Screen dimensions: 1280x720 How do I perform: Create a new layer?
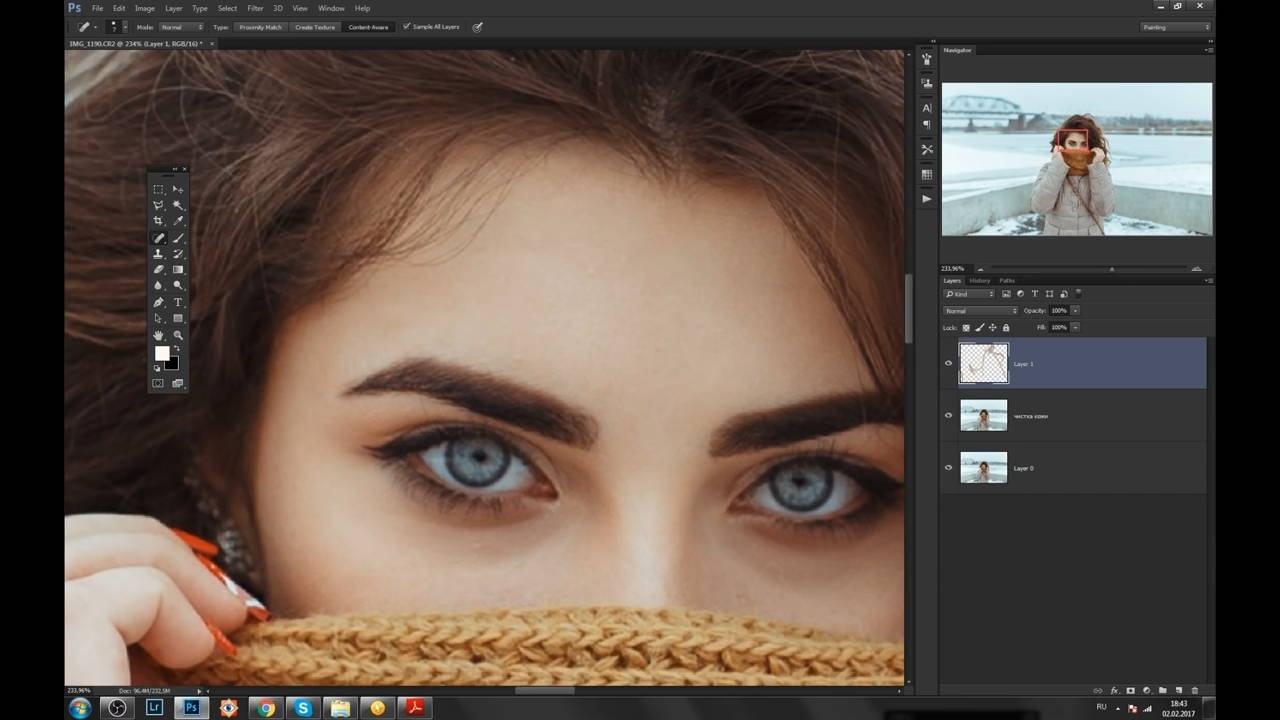click(1179, 690)
